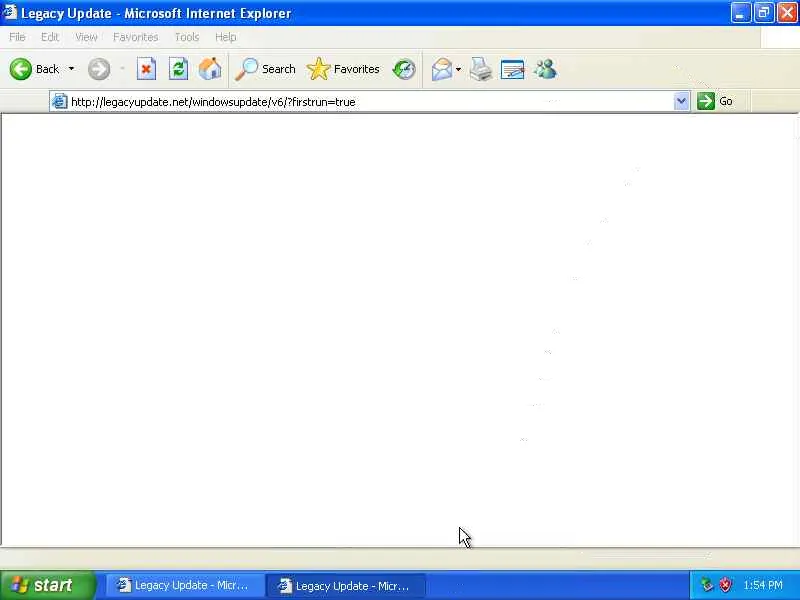Open the File menu
Image resolution: width=800 pixels, height=600 pixels.
point(17,37)
